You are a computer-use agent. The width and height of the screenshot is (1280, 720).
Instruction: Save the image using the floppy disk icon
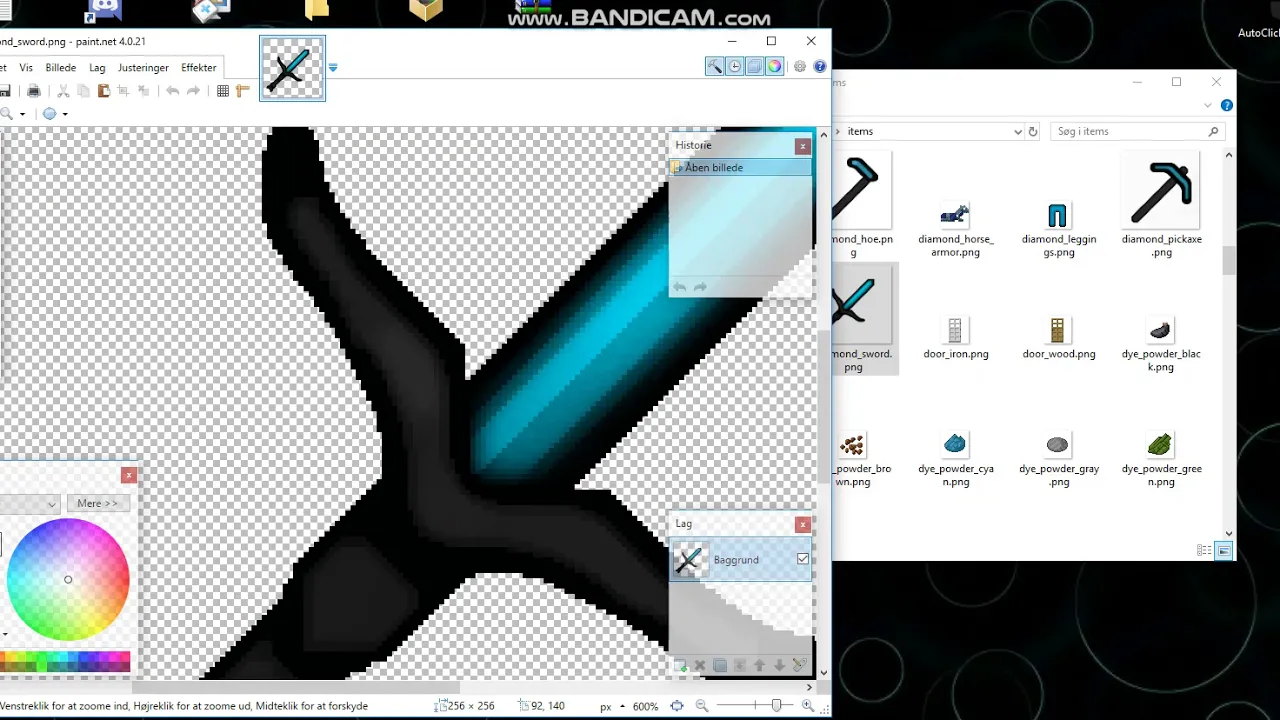click(6, 91)
